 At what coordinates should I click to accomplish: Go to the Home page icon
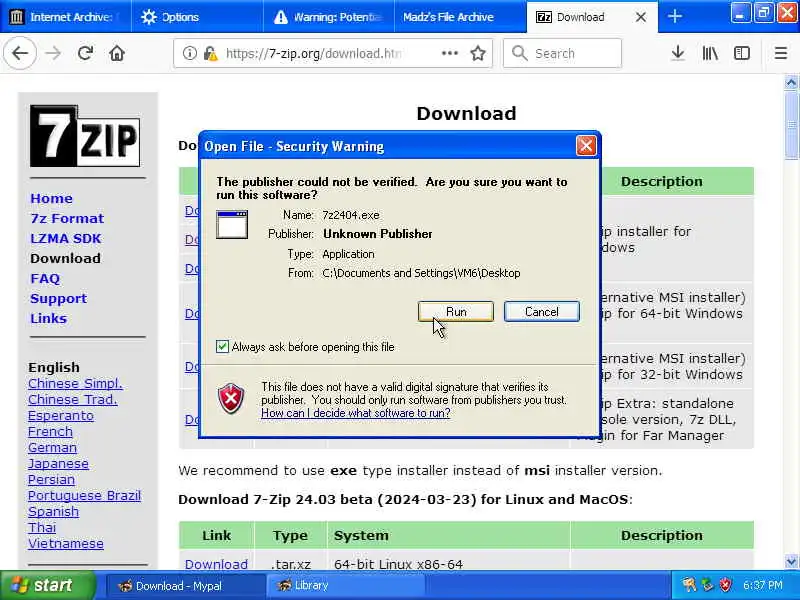(117, 53)
